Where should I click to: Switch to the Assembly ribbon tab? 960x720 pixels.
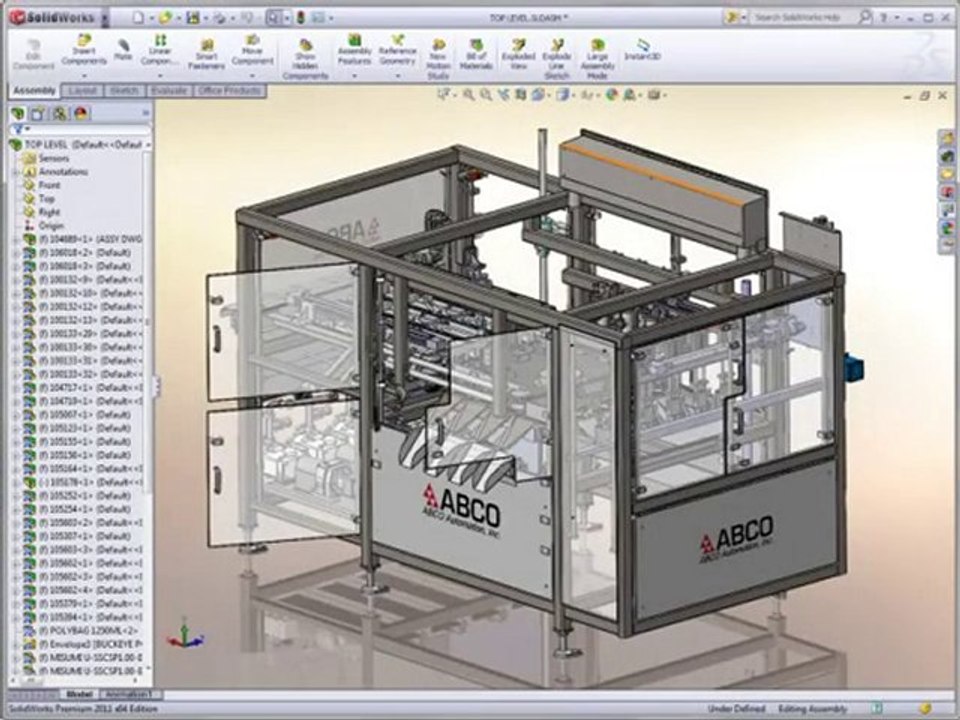tap(34, 91)
